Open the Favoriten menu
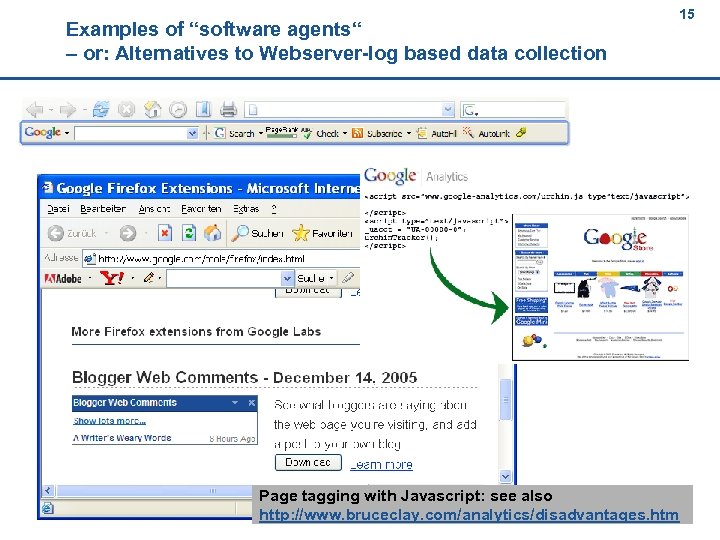720x540 pixels. tap(201, 209)
